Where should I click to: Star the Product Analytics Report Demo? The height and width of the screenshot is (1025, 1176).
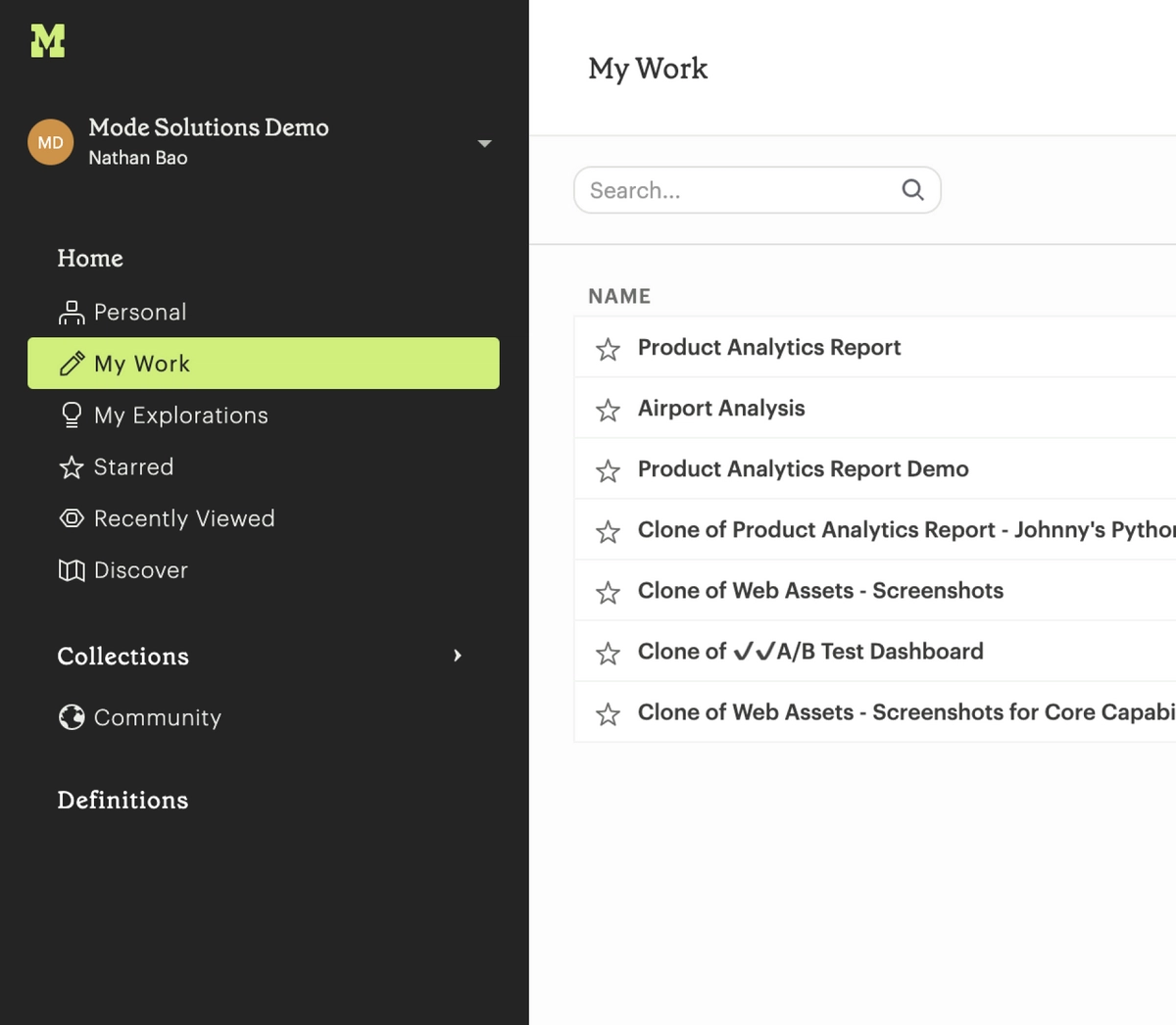[x=608, y=470]
